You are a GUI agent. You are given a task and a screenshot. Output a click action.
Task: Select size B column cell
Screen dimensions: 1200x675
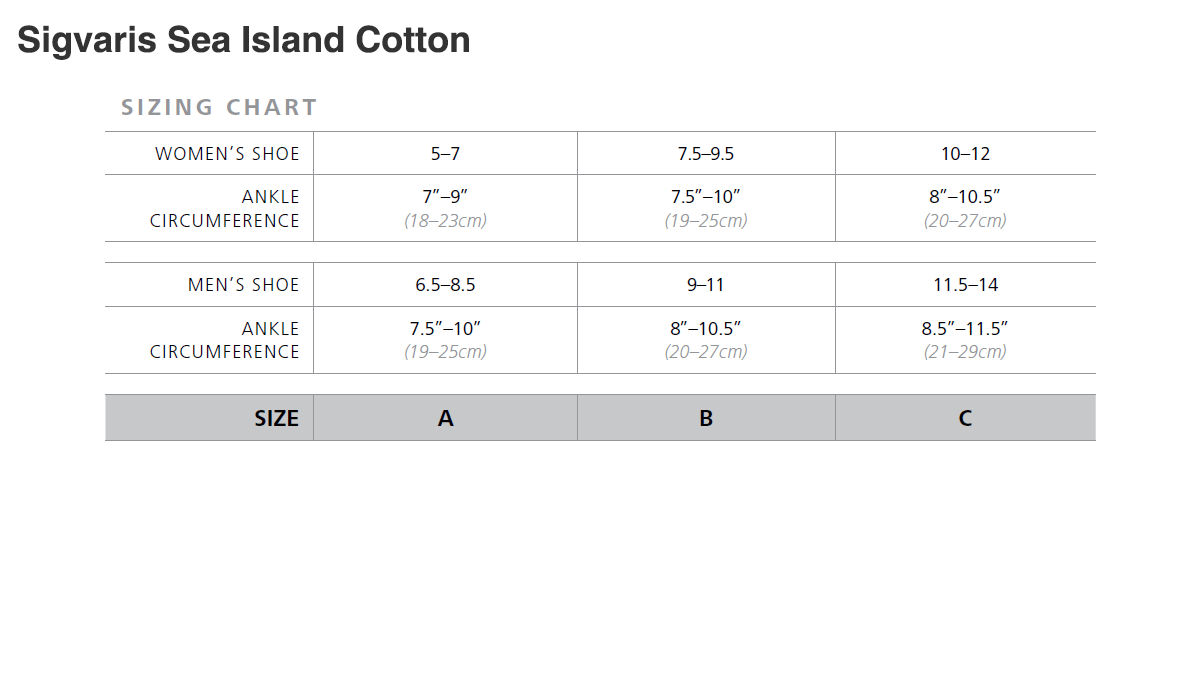pos(706,418)
